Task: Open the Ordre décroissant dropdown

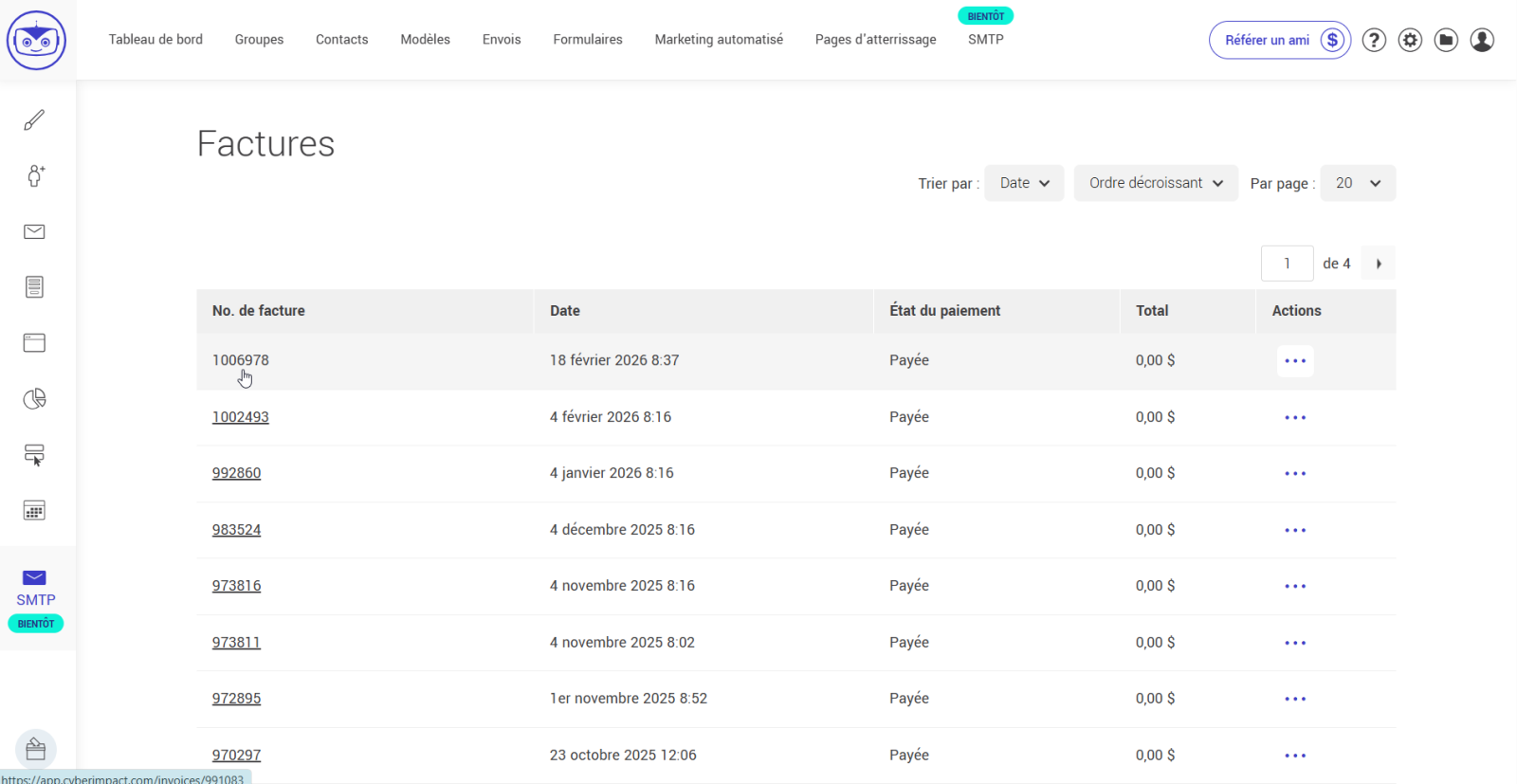Action: pos(1155,183)
